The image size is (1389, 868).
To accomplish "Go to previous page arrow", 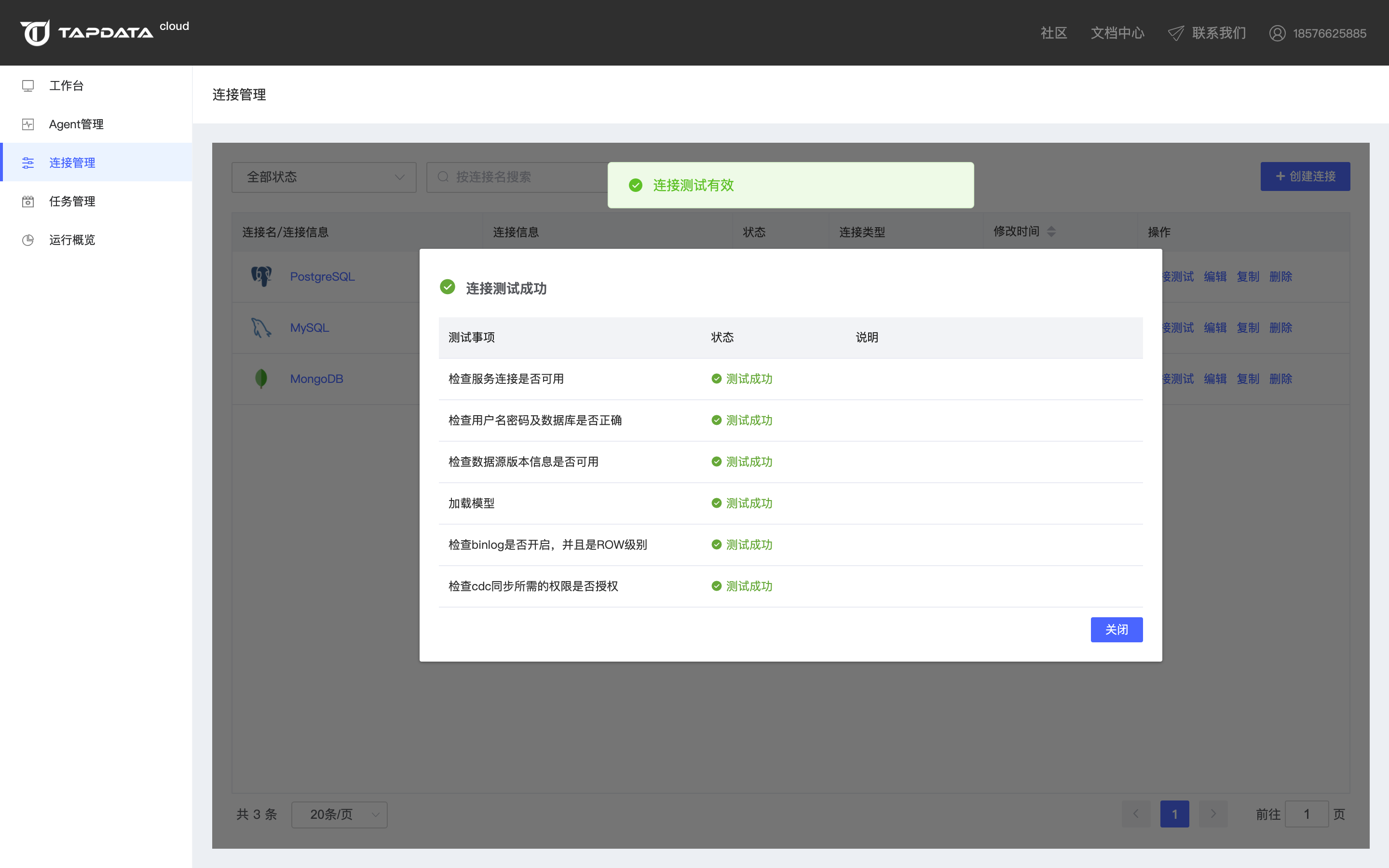I will coord(1135,814).
